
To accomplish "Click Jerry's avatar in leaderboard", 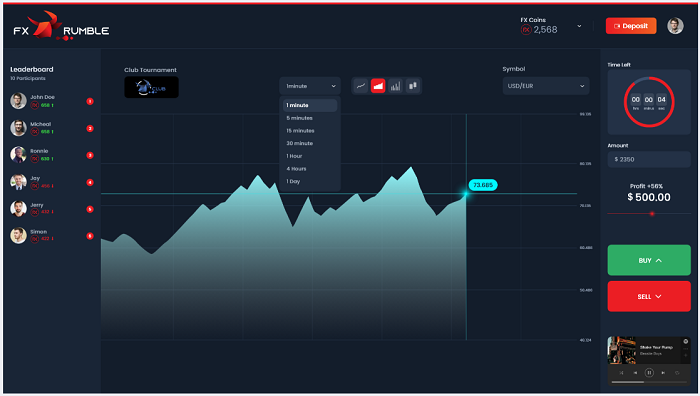I will pyautogui.click(x=18, y=208).
